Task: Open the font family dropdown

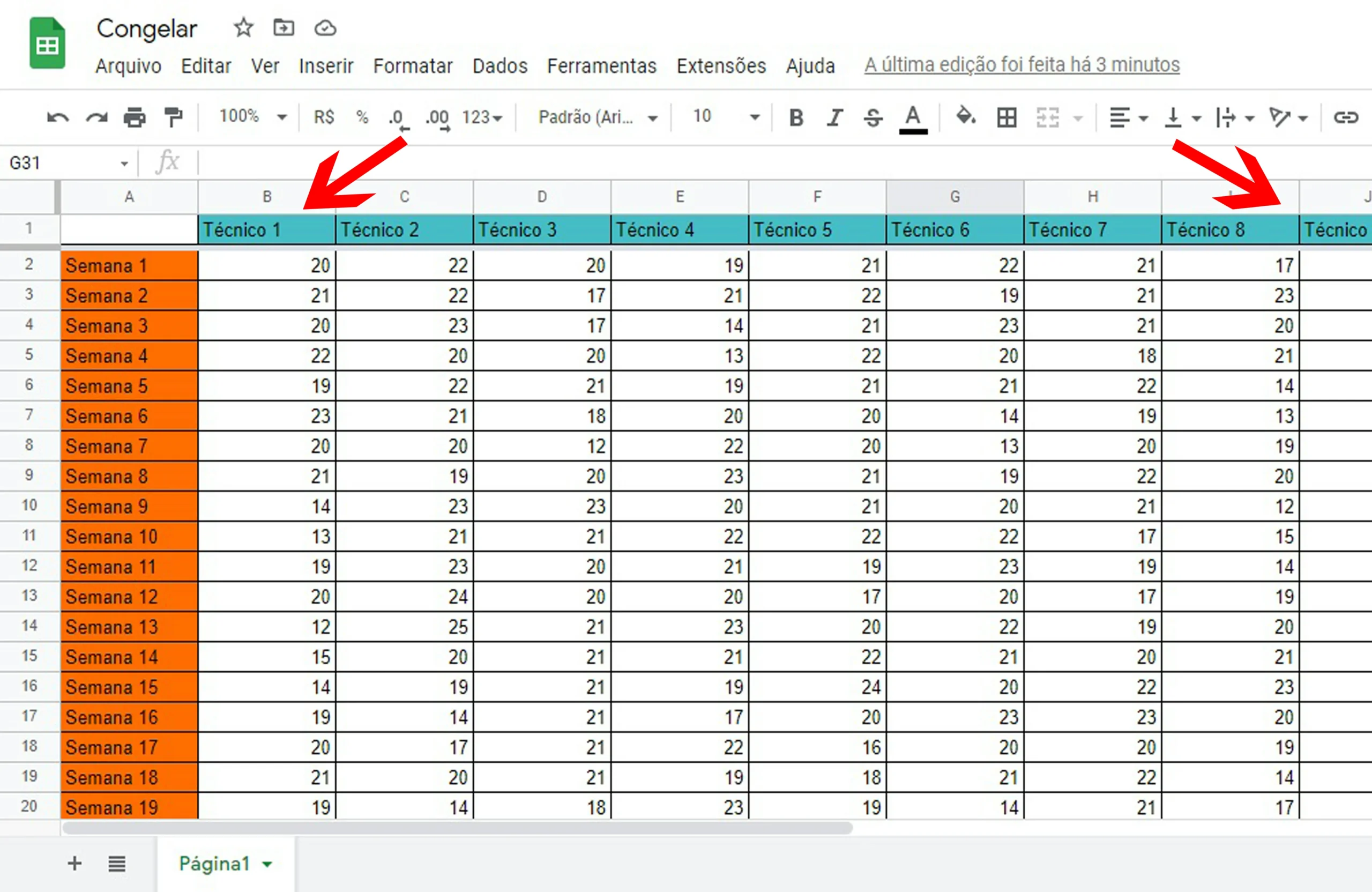Action: pos(598,117)
